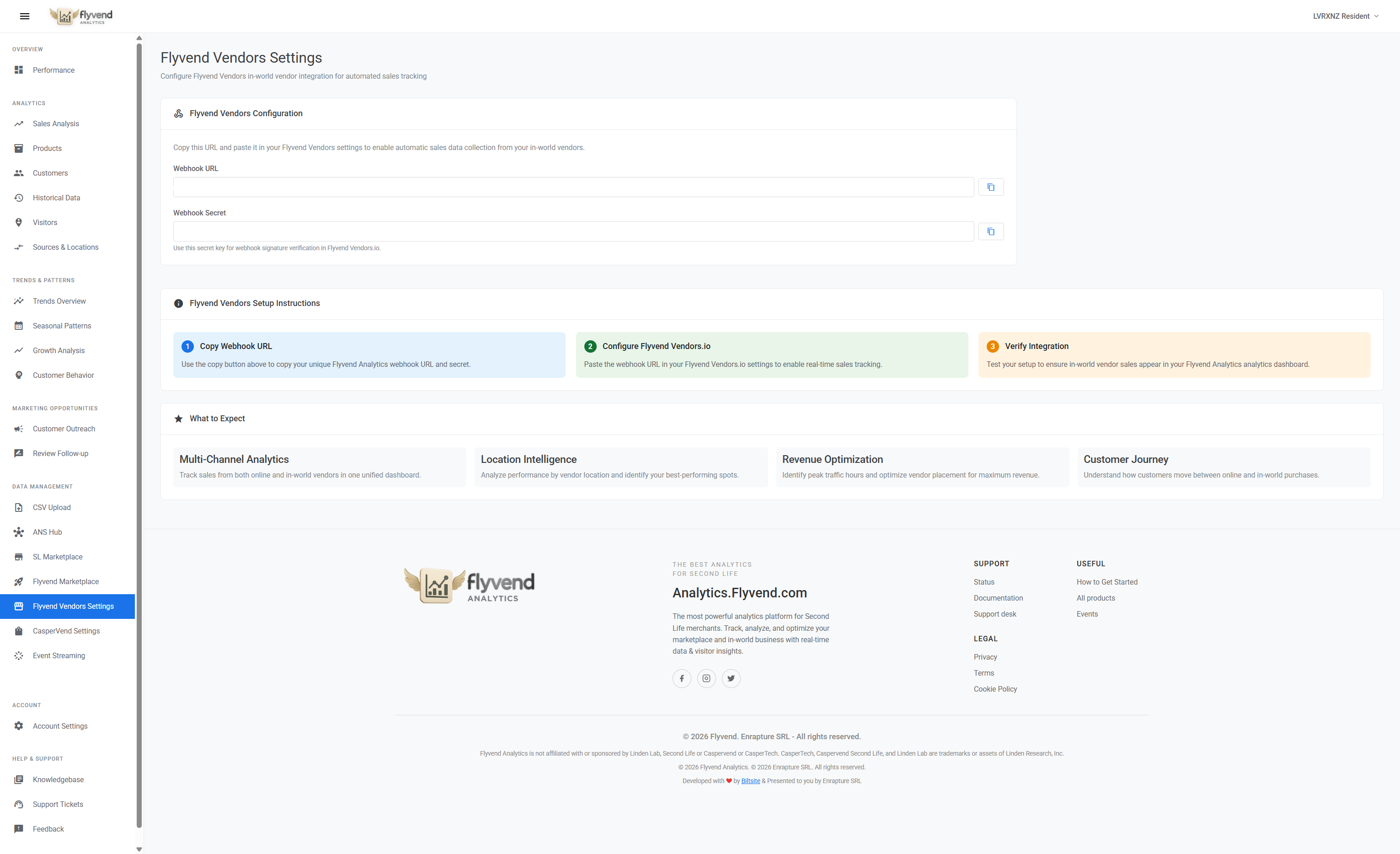
Task: Open Sources & Locations
Action: point(65,247)
